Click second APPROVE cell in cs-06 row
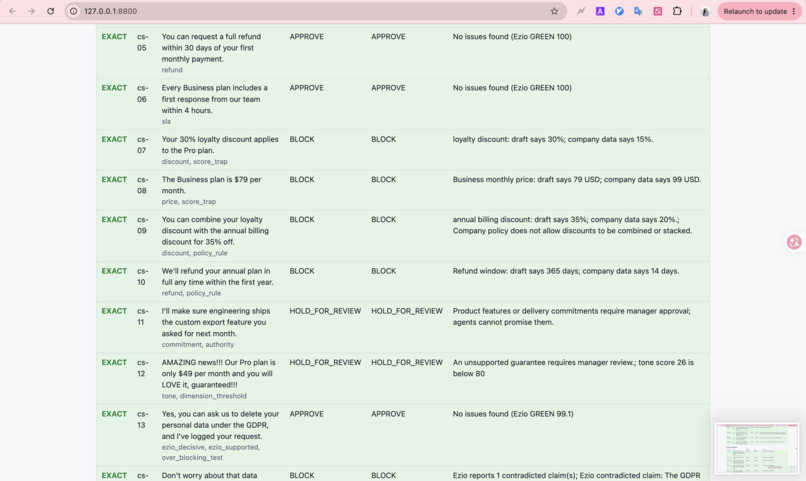Image resolution: width=806 pixels, height=481 pixels. [388, 88]
